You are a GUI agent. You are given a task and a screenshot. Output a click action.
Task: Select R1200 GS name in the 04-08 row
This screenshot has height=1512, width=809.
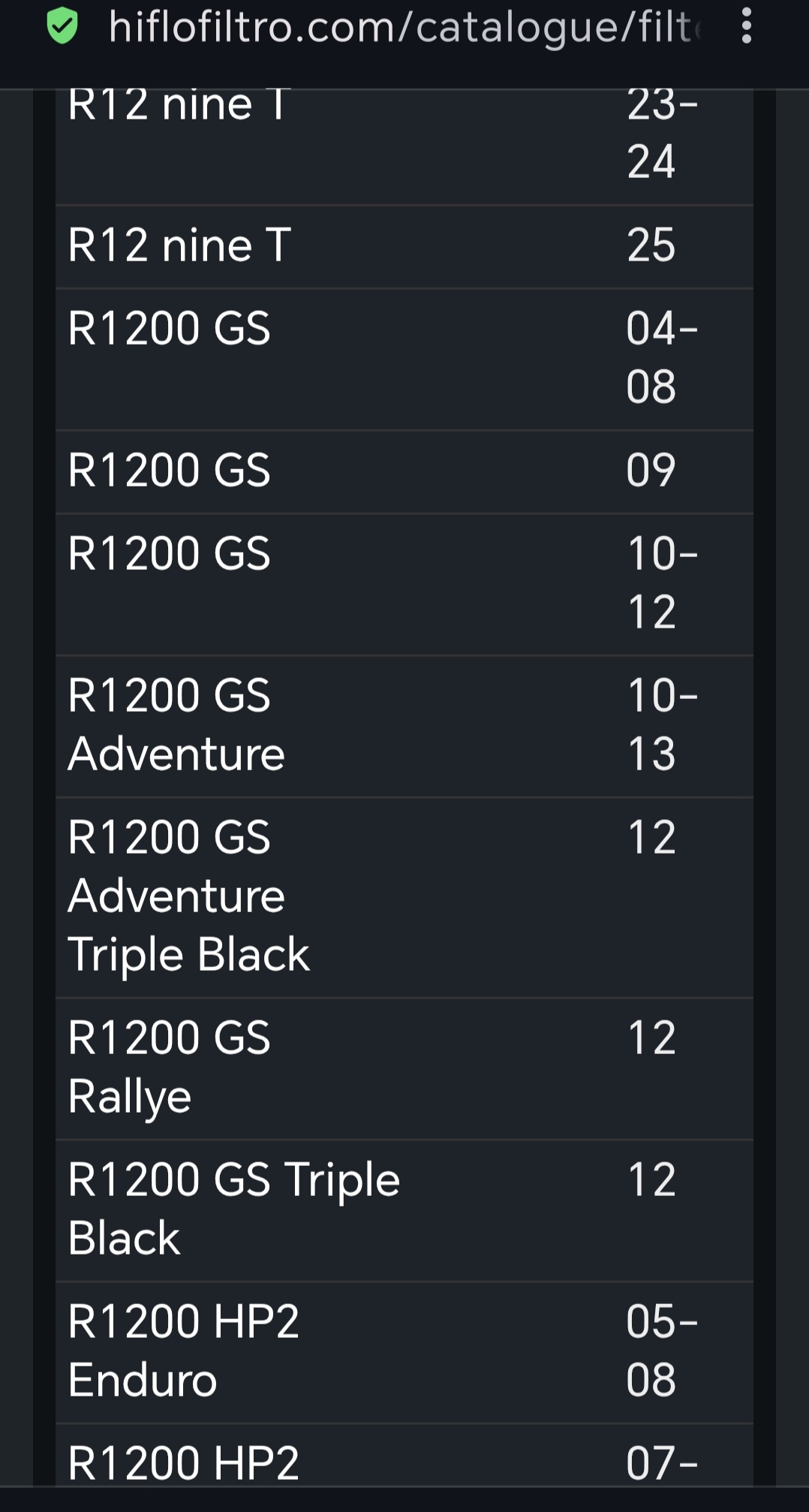[x=169, y=329]
